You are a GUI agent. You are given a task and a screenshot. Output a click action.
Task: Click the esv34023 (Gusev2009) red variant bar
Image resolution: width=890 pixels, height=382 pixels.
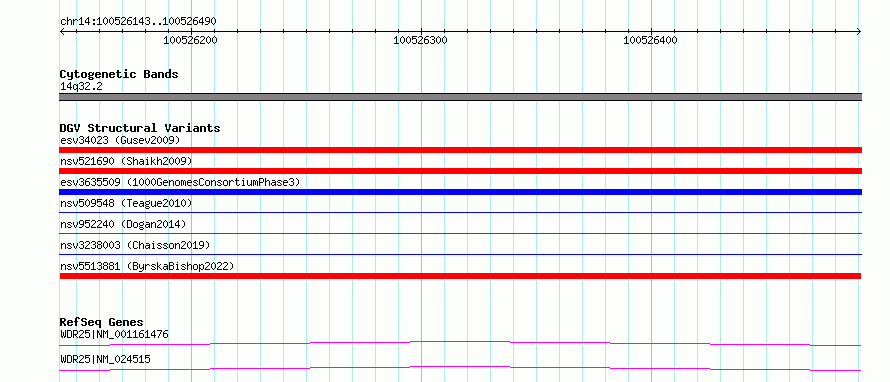pyautogui.click(x=460, y=150)
